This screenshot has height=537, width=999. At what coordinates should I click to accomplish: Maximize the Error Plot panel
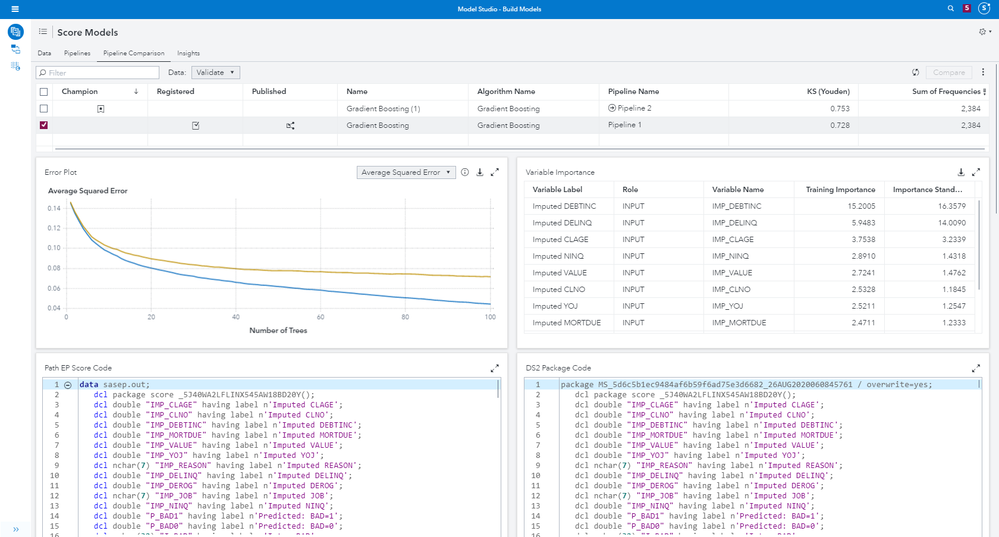[495, 172]
